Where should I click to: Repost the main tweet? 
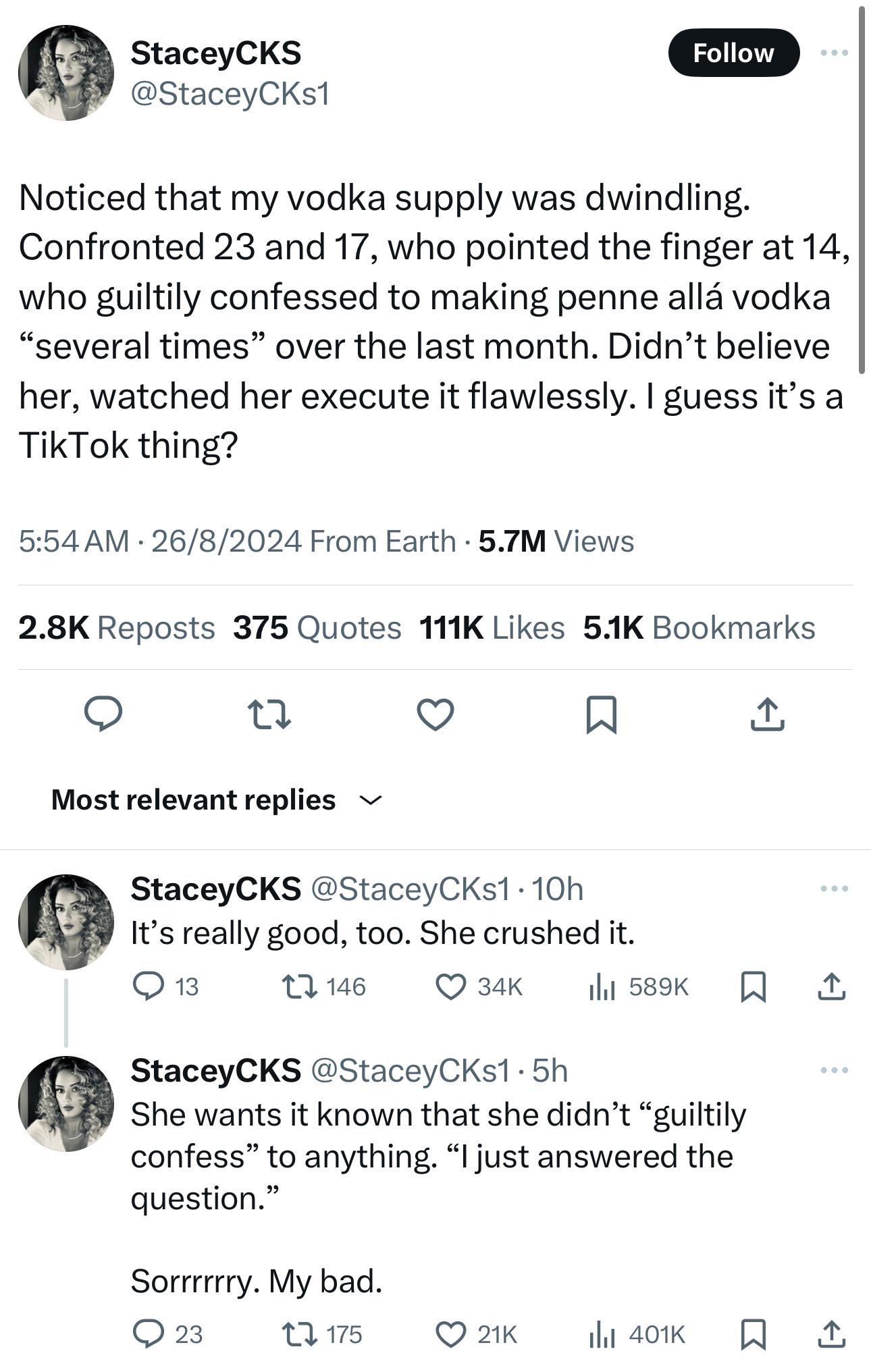(x=269, y=714)
